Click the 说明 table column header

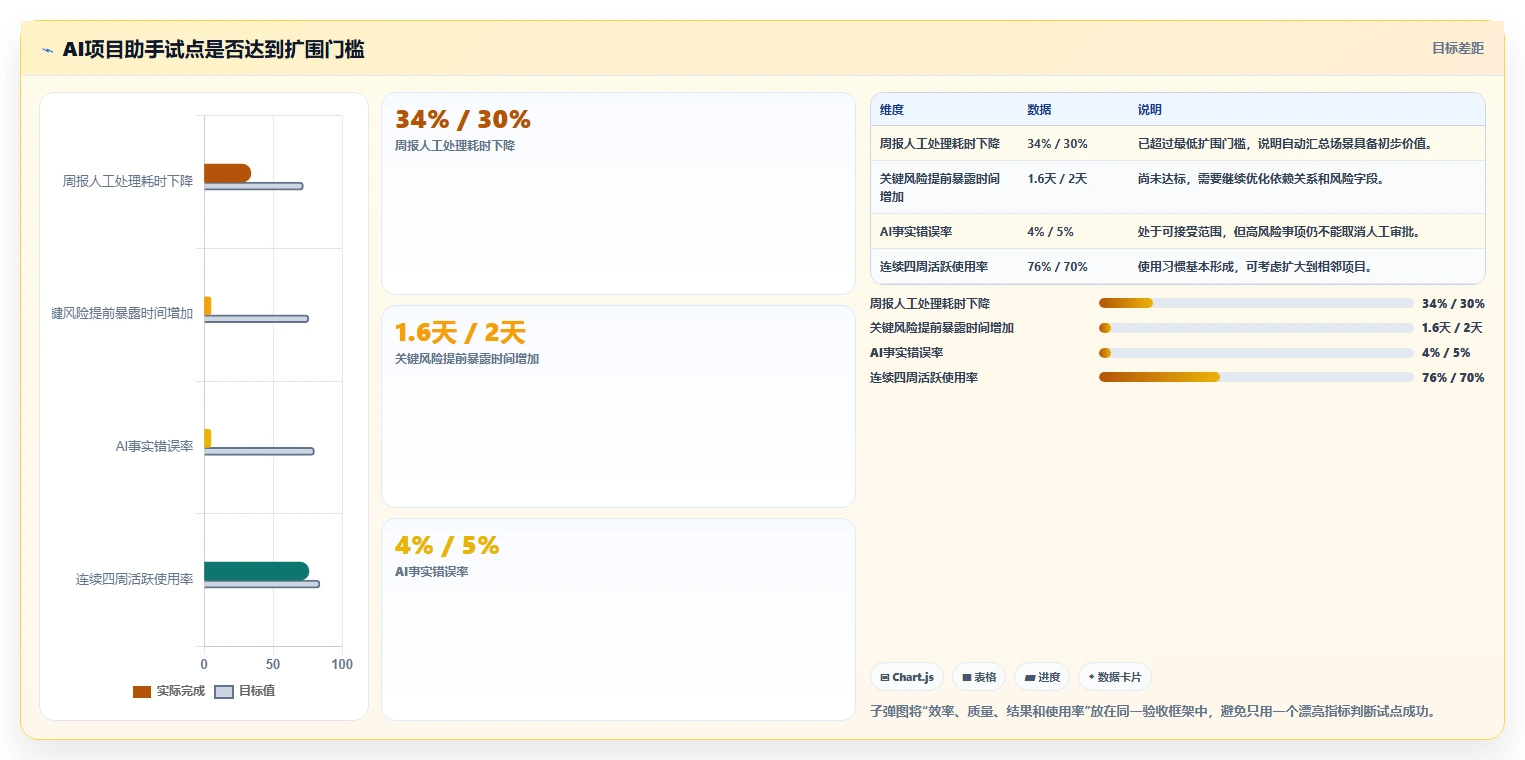pyautogui.click(x=1150, y=110)
